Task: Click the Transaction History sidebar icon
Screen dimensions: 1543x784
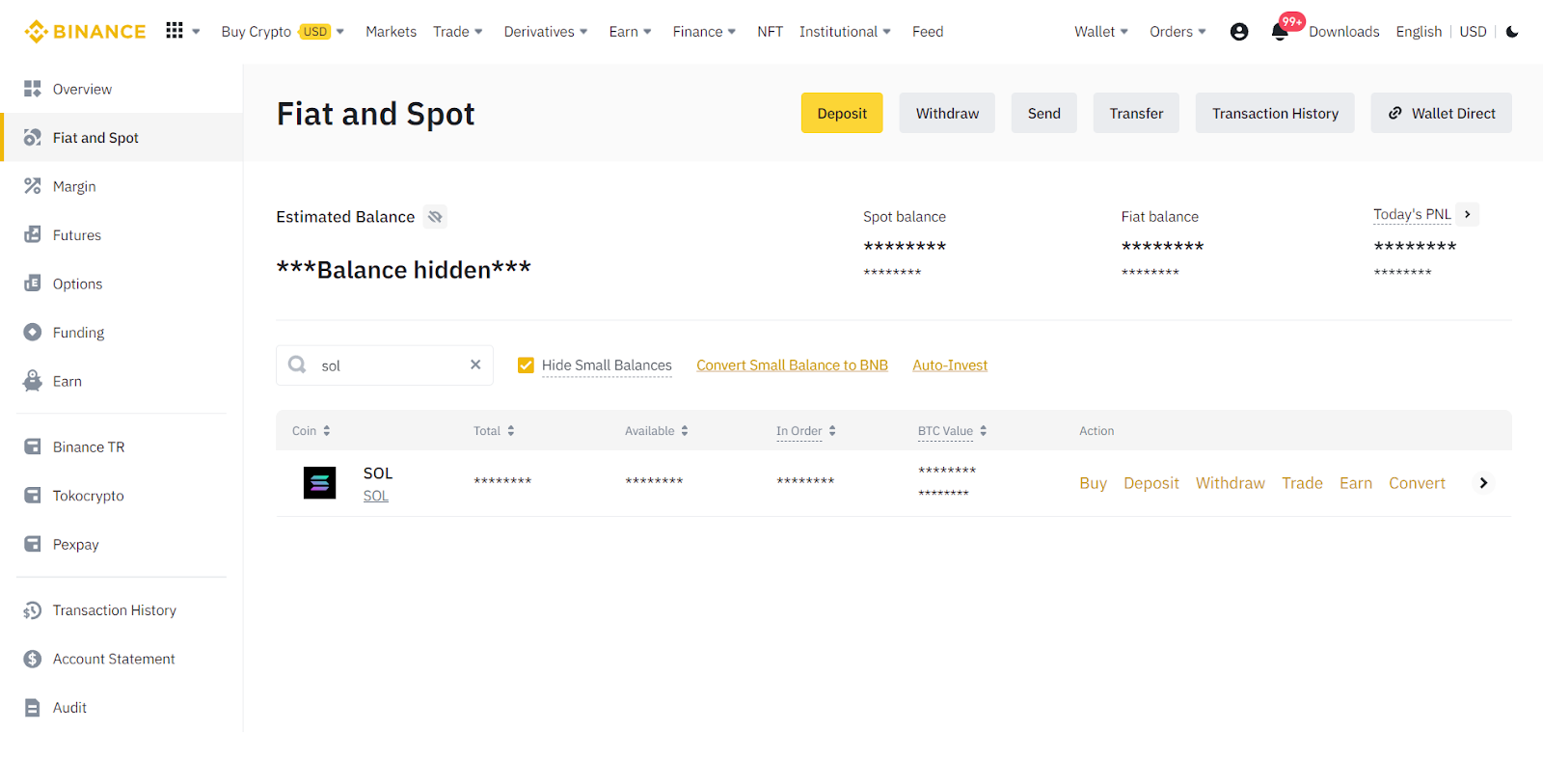Action: (x=33, y=610)
